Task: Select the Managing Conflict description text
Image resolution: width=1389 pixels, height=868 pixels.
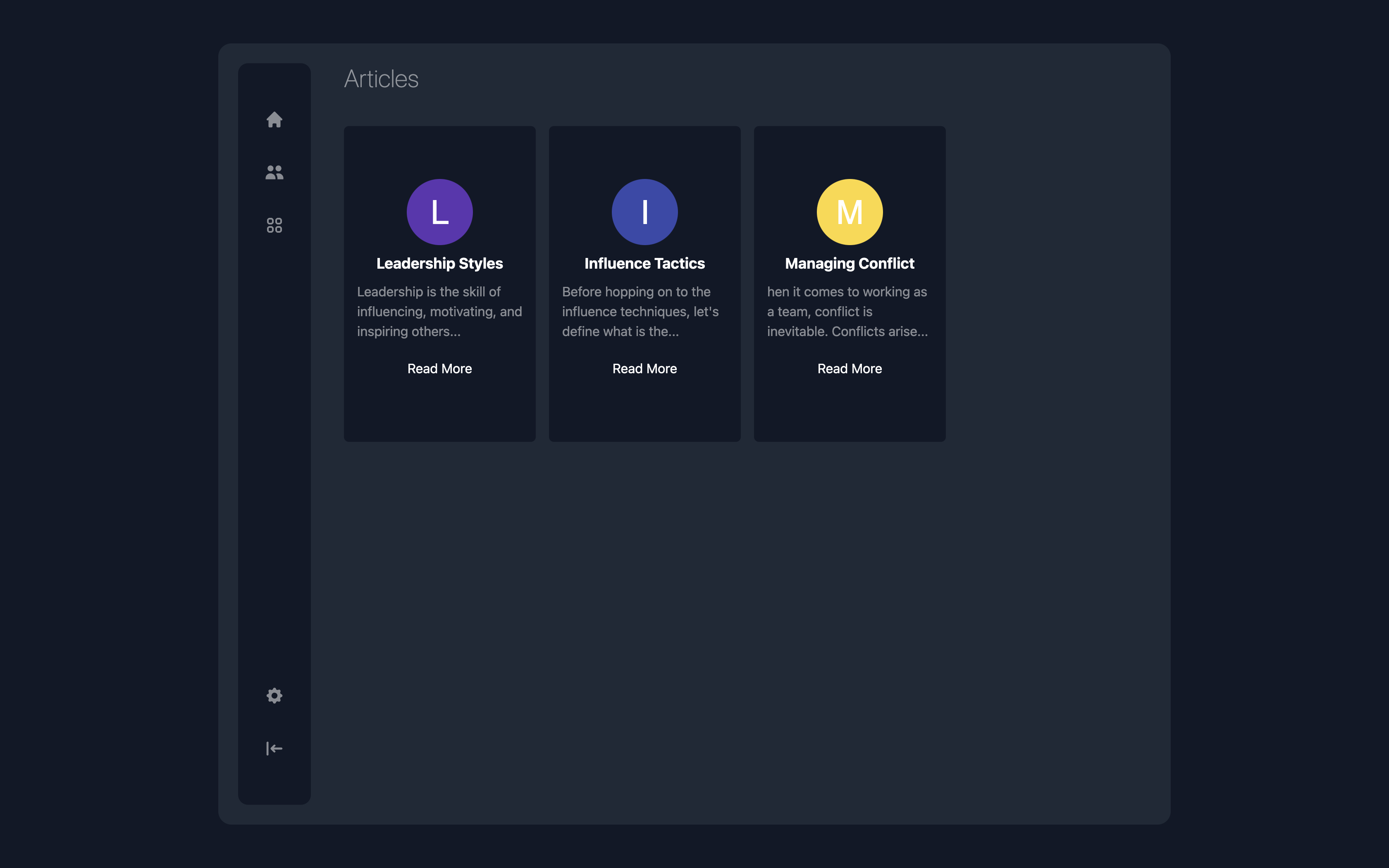Action: point(847,312)
